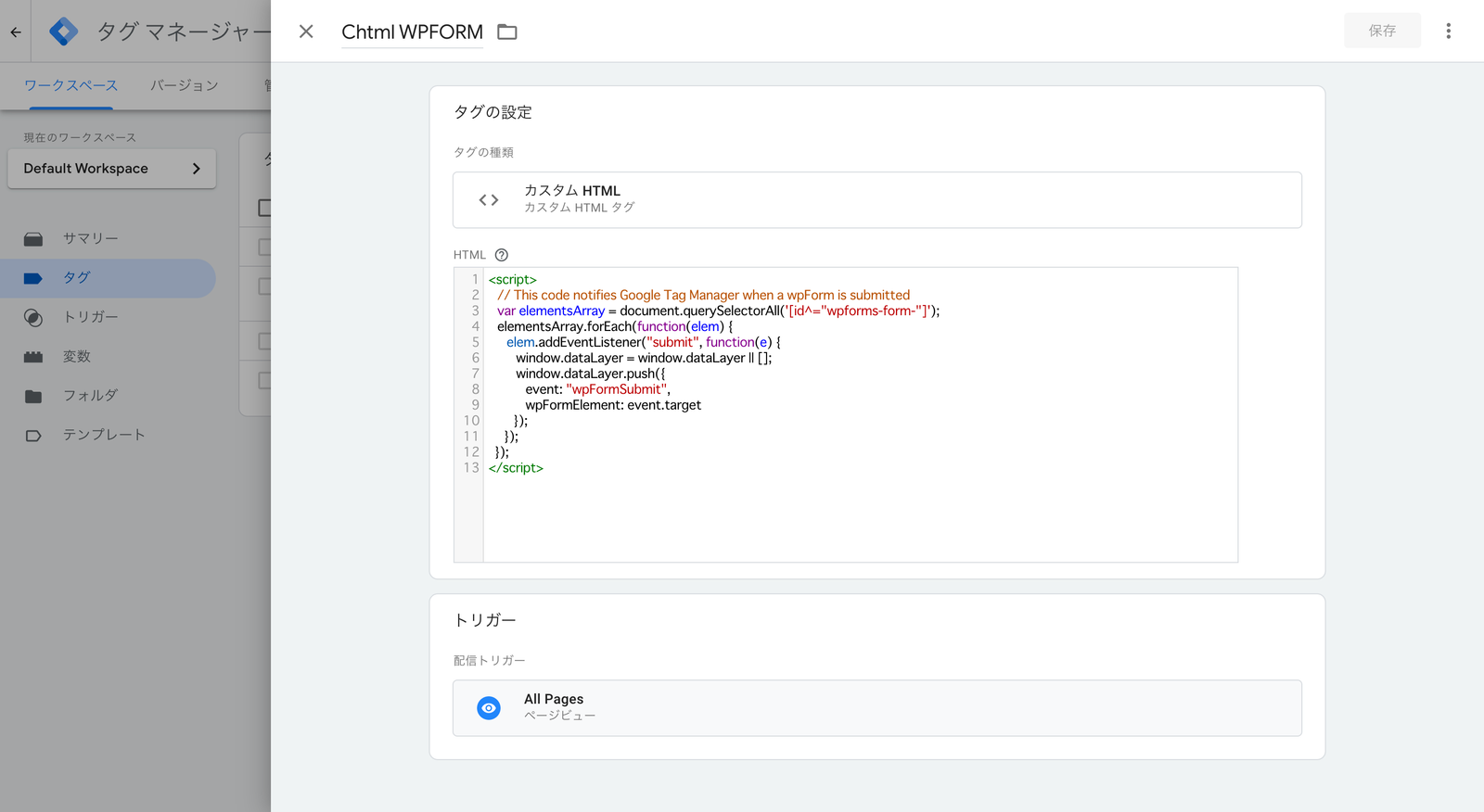Click the comment line about Google Tag Manager
The height and width of the screenshot is (812, 1484).
point(703,295)
